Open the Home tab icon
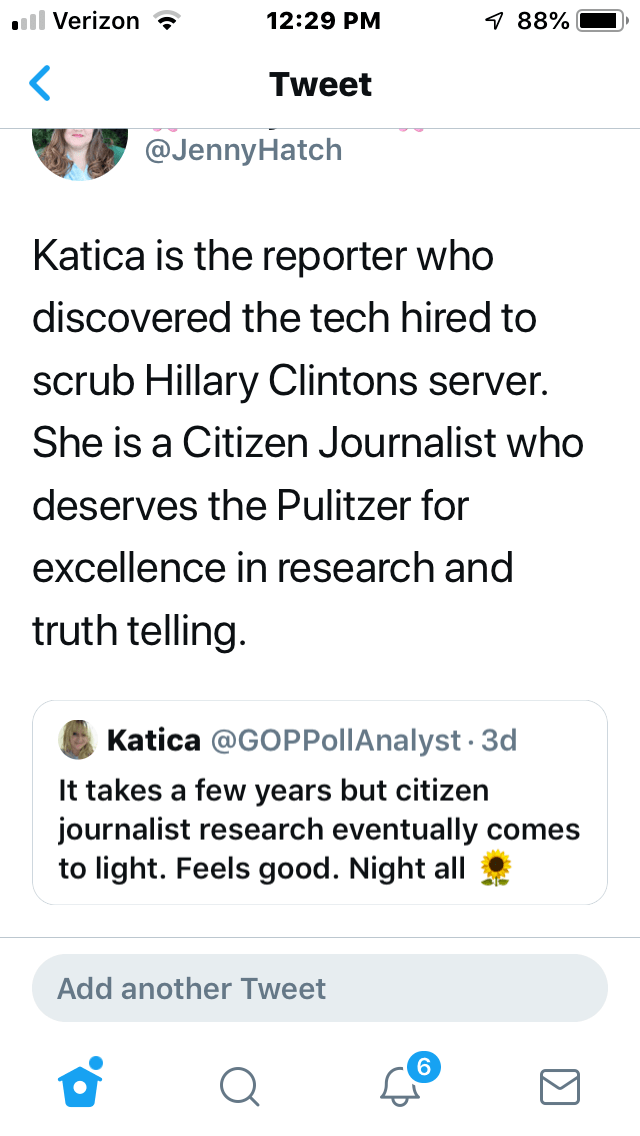Screen dimensions: 640x1136 pyautogui.click(x=81, y=1083)
